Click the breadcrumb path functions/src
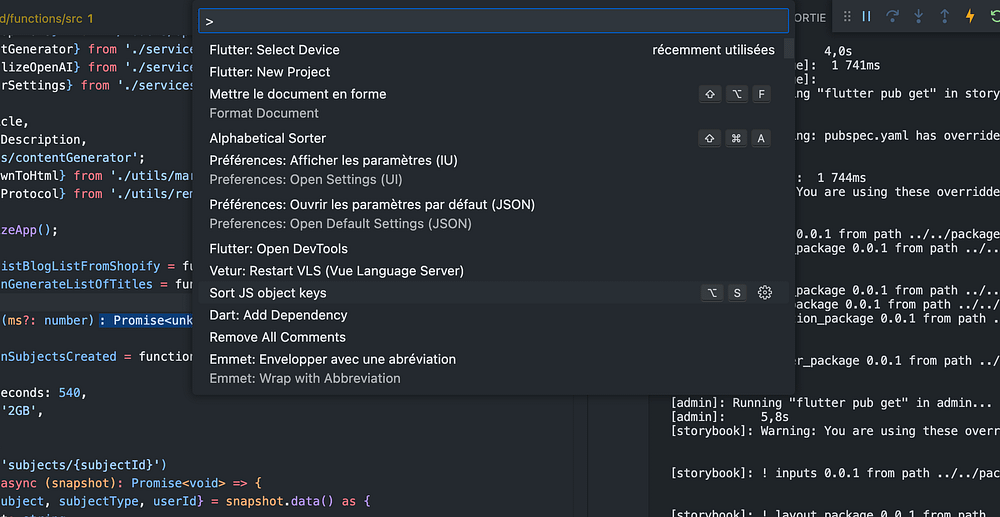The height and width of the screenshot is (517, 1000). (x=41, y=18)
